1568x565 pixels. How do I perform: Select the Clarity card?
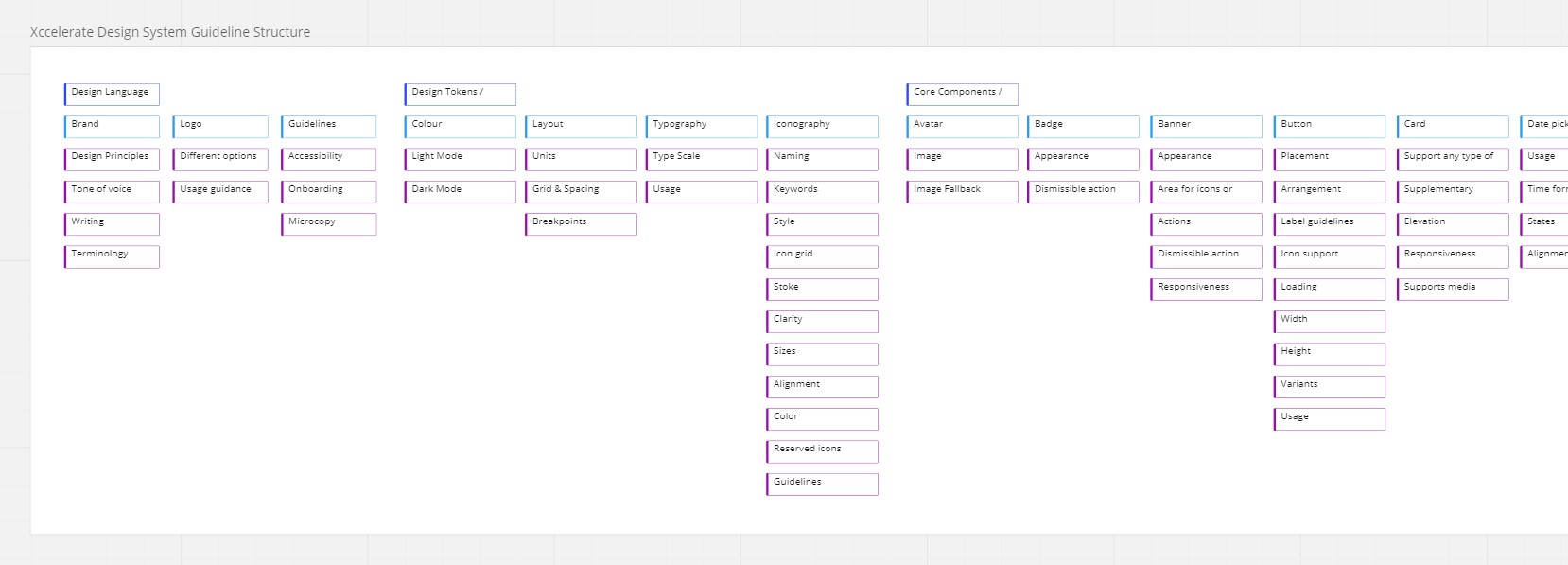[822, 322]
